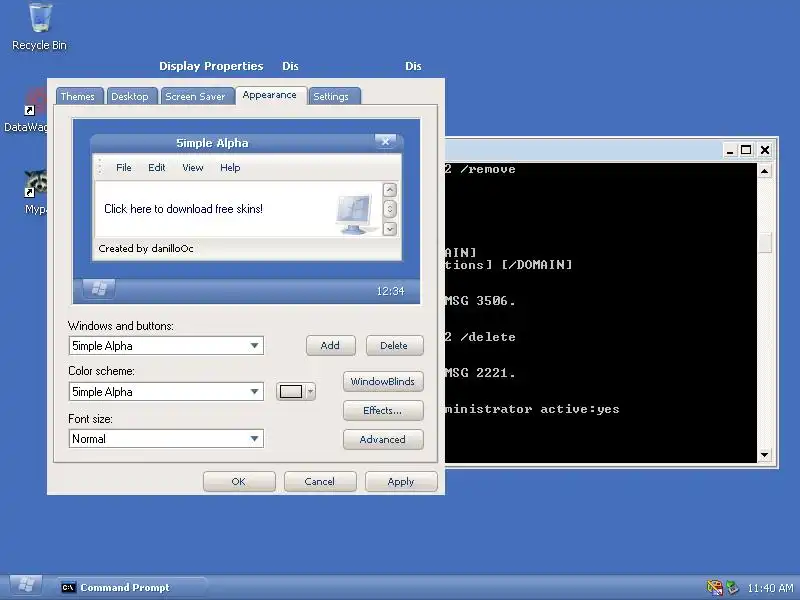The width and height of the screenshot is (800, 600).
Task: Click View in the preview menu
Action: 193,167
